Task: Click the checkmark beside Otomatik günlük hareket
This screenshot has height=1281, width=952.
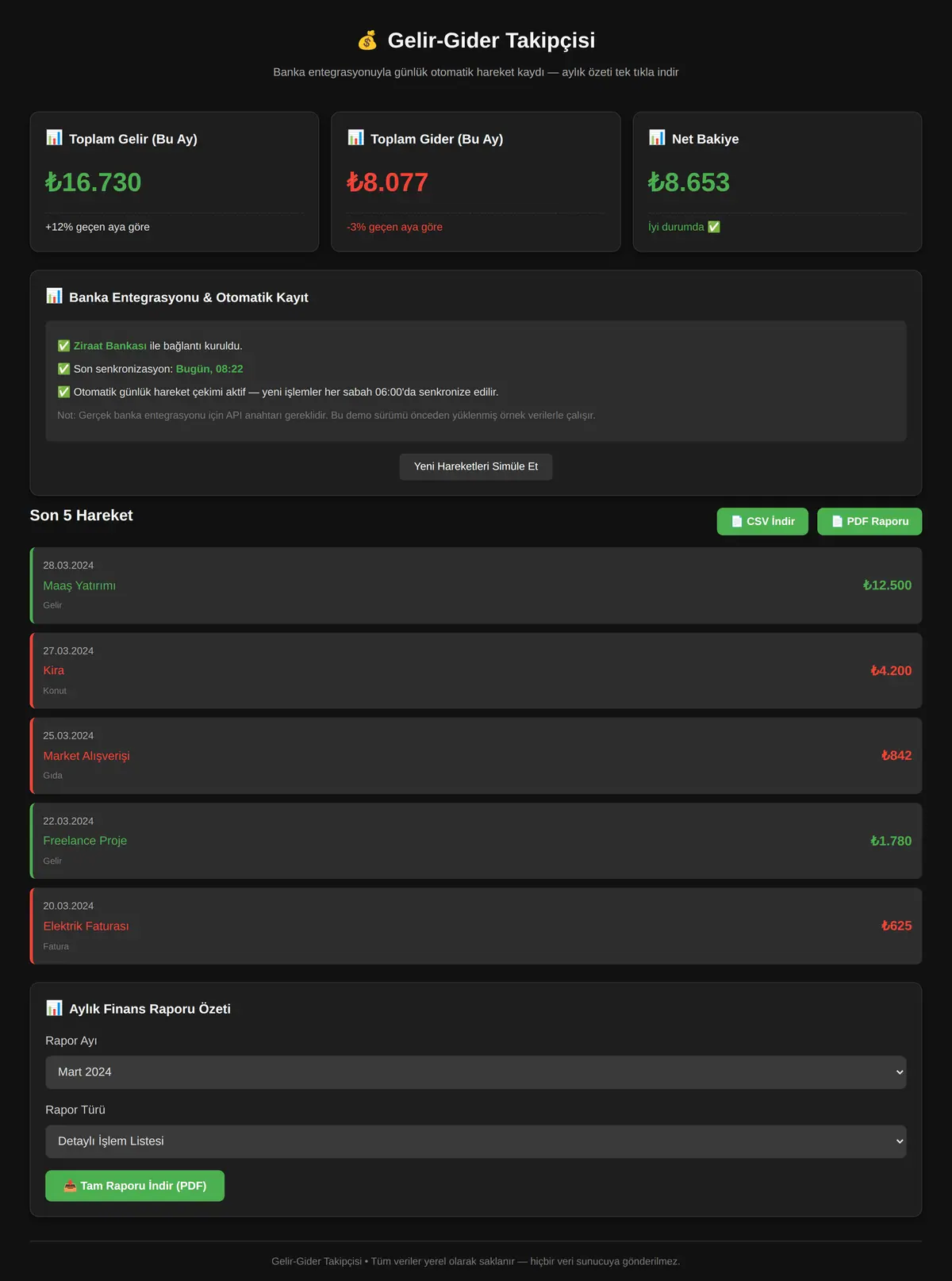Action: 63,392
